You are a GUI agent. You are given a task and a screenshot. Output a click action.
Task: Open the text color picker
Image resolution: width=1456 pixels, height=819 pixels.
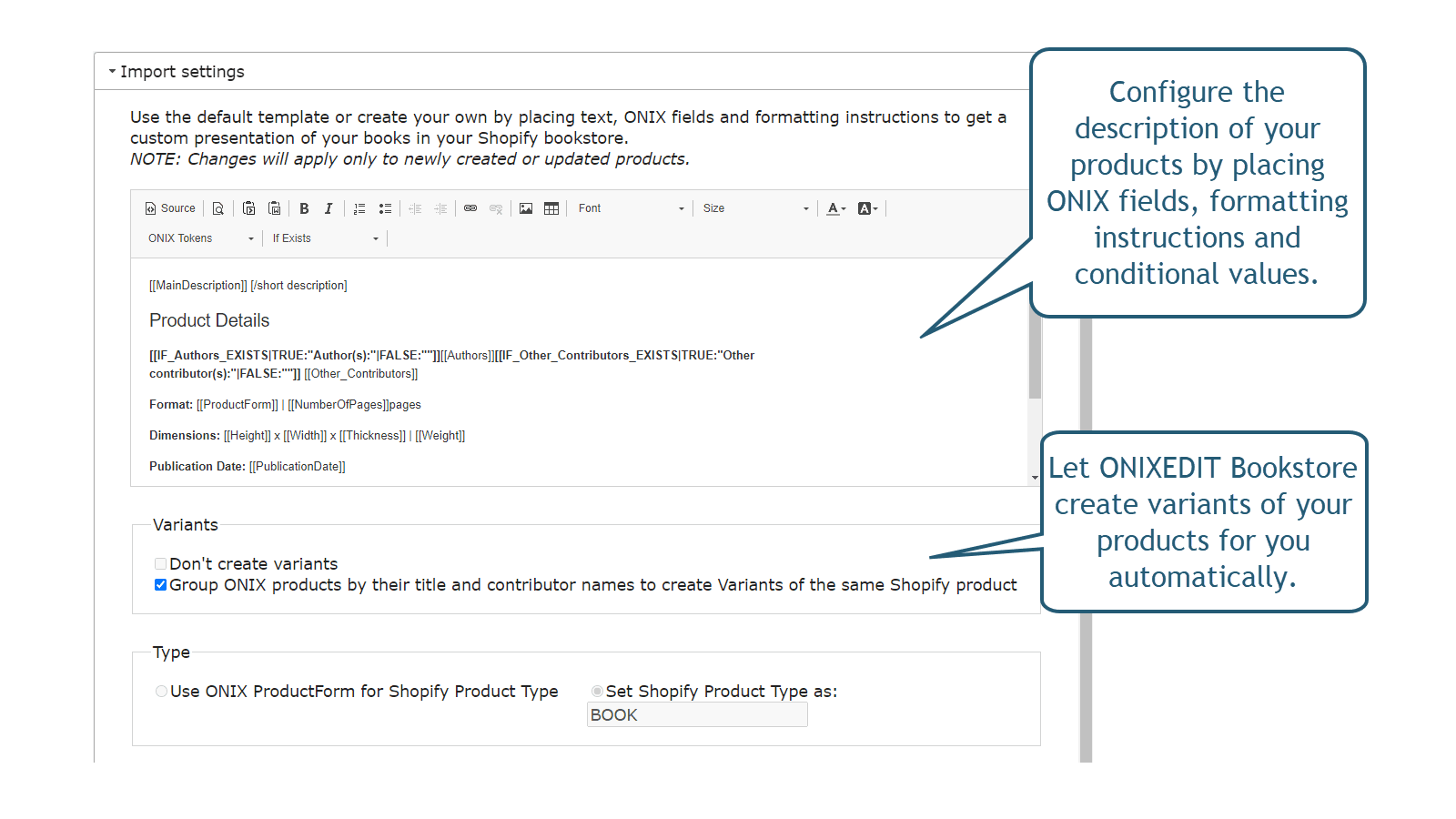(835, 208)
